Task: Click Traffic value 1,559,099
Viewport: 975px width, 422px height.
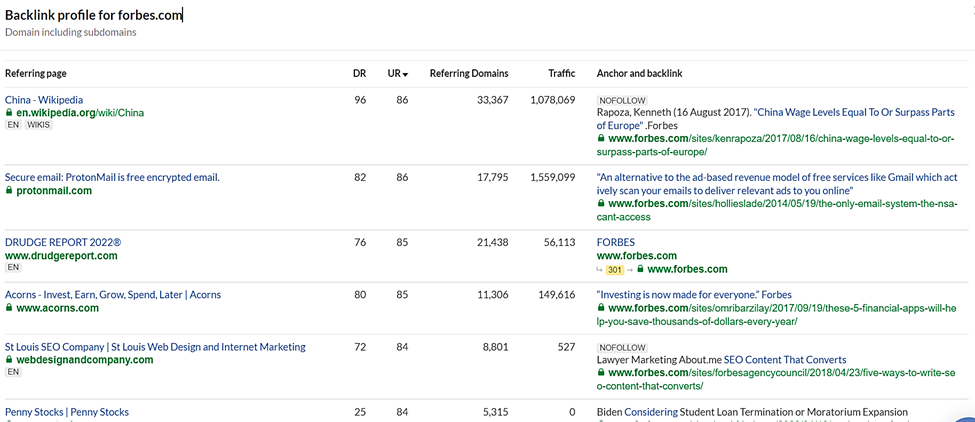Action: (x=553, y=177)
